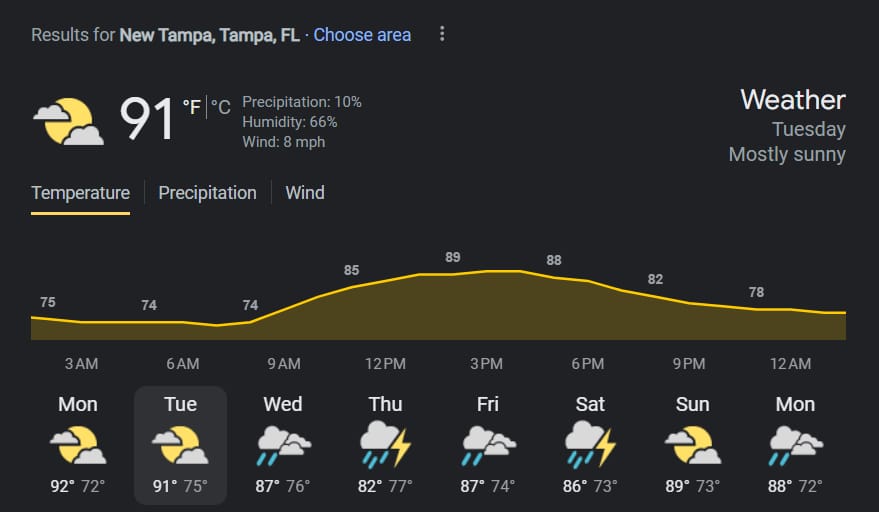Select Thursday's thunderstorm forecast icon
Image resolution: width=879 pixels, height=512 pixels.
pyautogui.click(x=386, y=445)
